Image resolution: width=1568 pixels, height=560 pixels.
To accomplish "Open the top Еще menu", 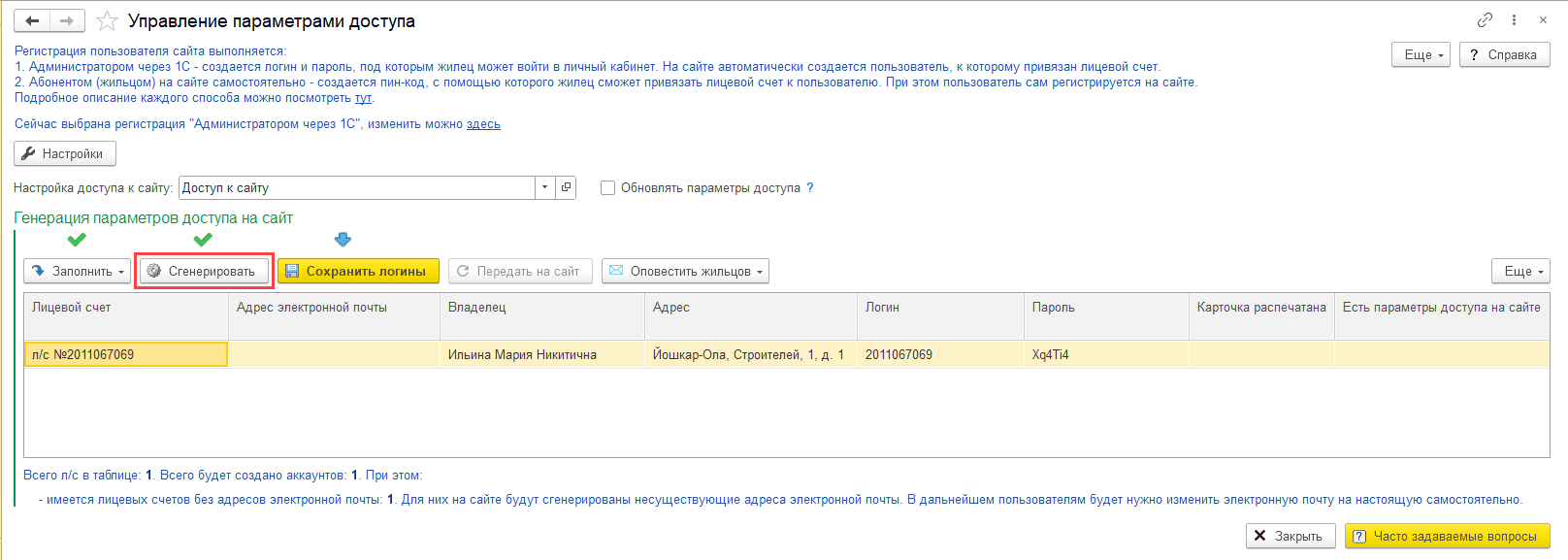I will 1420,54.
